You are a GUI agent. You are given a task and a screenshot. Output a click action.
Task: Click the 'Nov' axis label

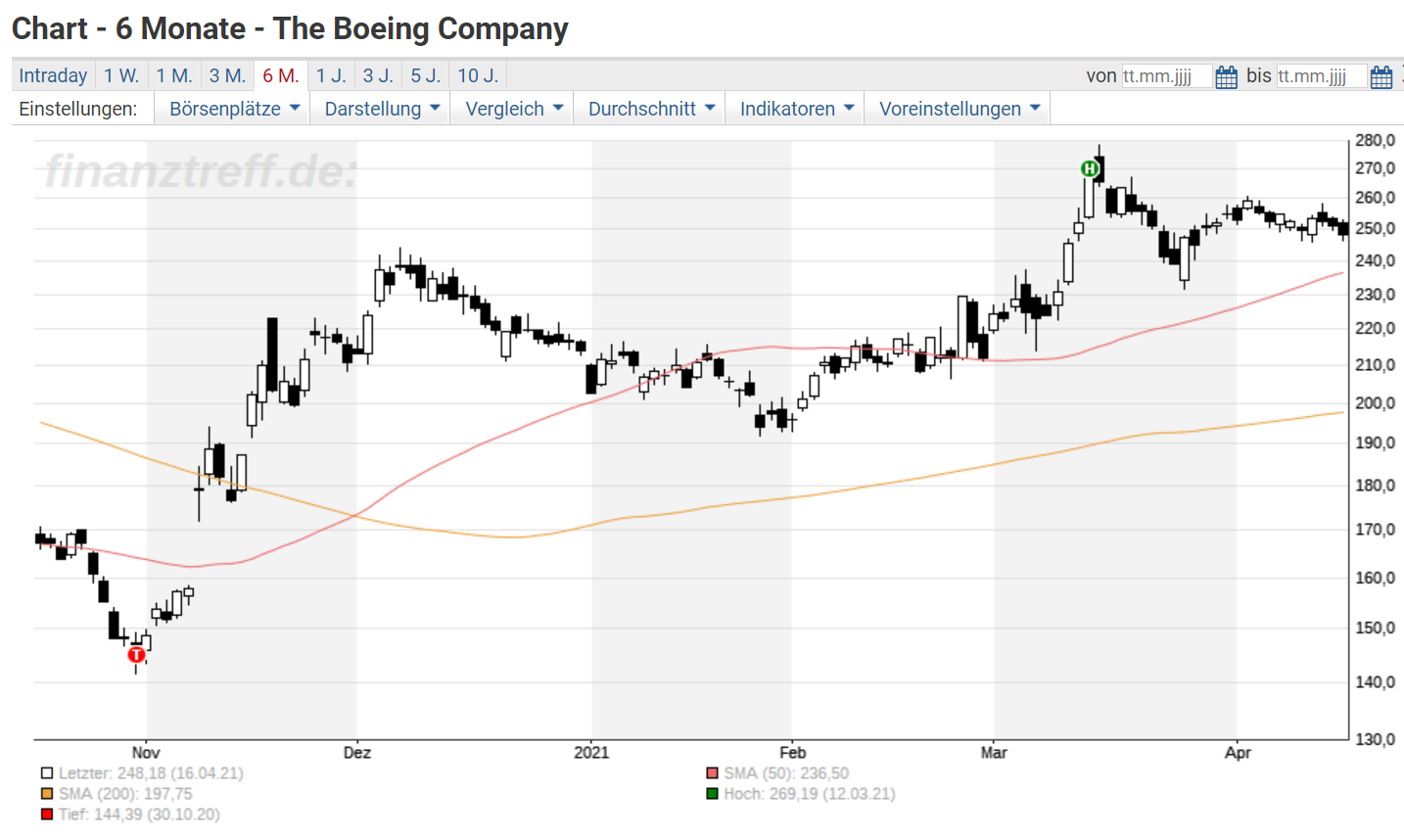click(146, 753)
